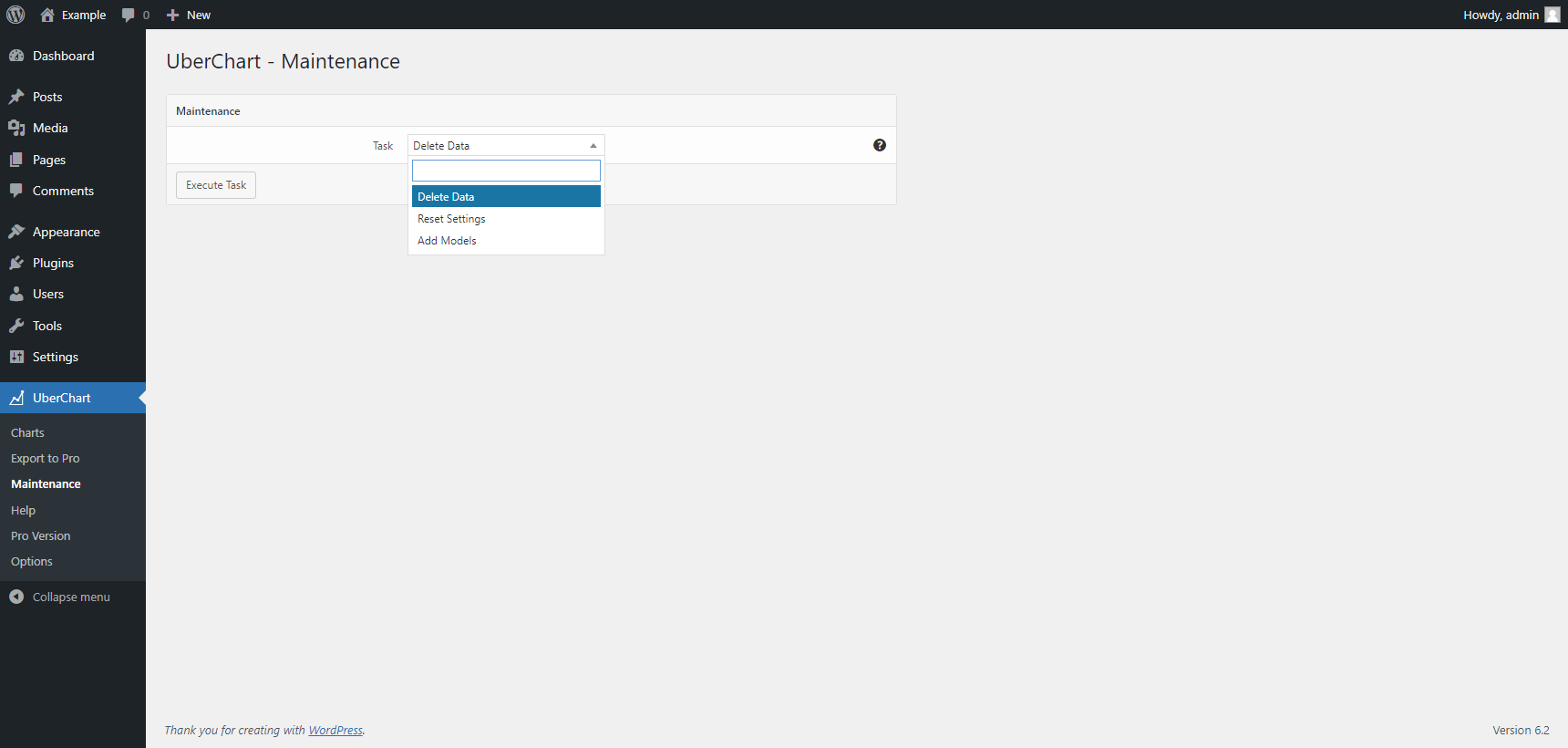Open the Help submenu item
Screen dimensions: 1568x748
point(23,510)
